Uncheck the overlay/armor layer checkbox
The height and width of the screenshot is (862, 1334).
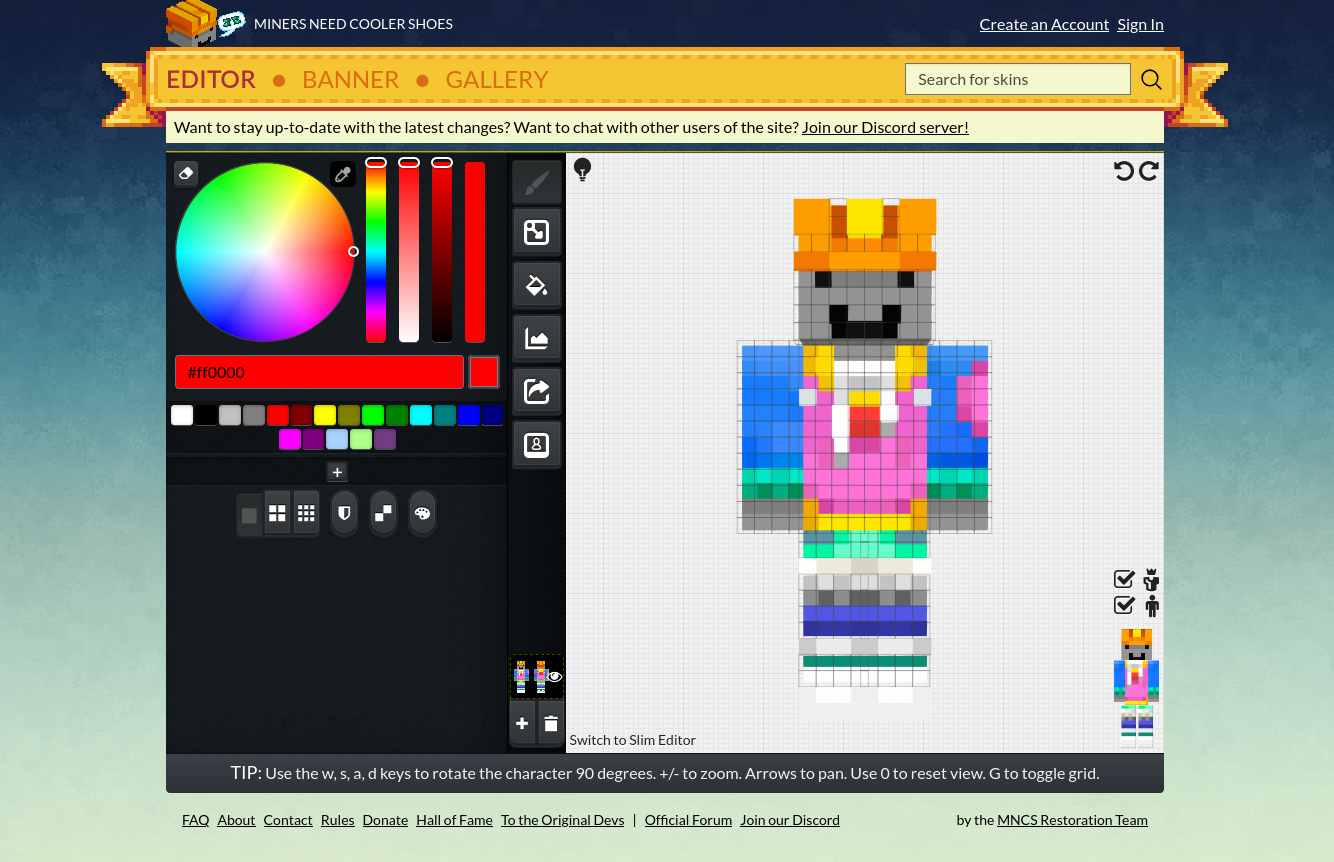click(x=1124, y=579)
